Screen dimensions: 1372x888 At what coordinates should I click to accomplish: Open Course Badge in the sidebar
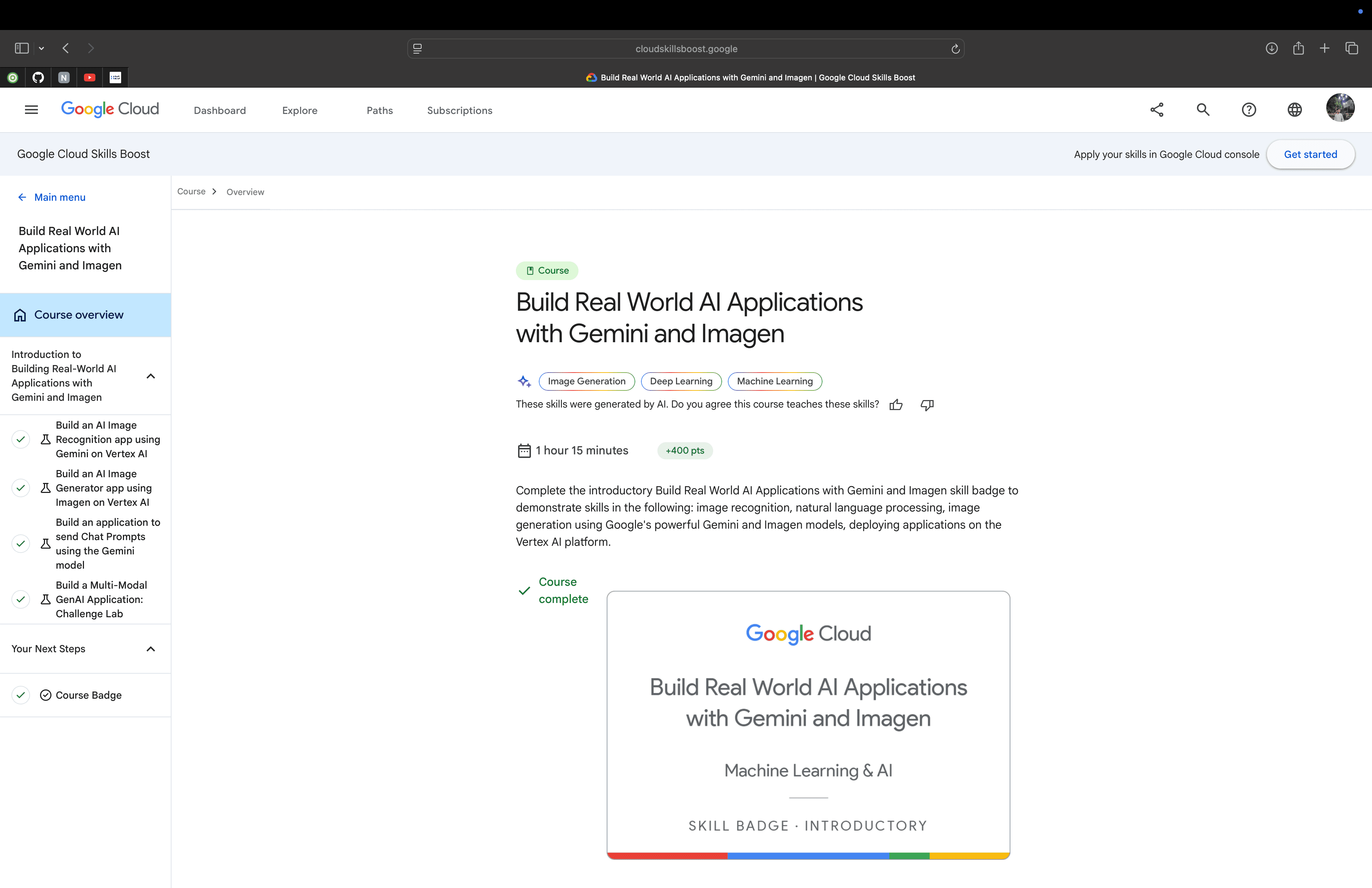[x=89, y=695]
